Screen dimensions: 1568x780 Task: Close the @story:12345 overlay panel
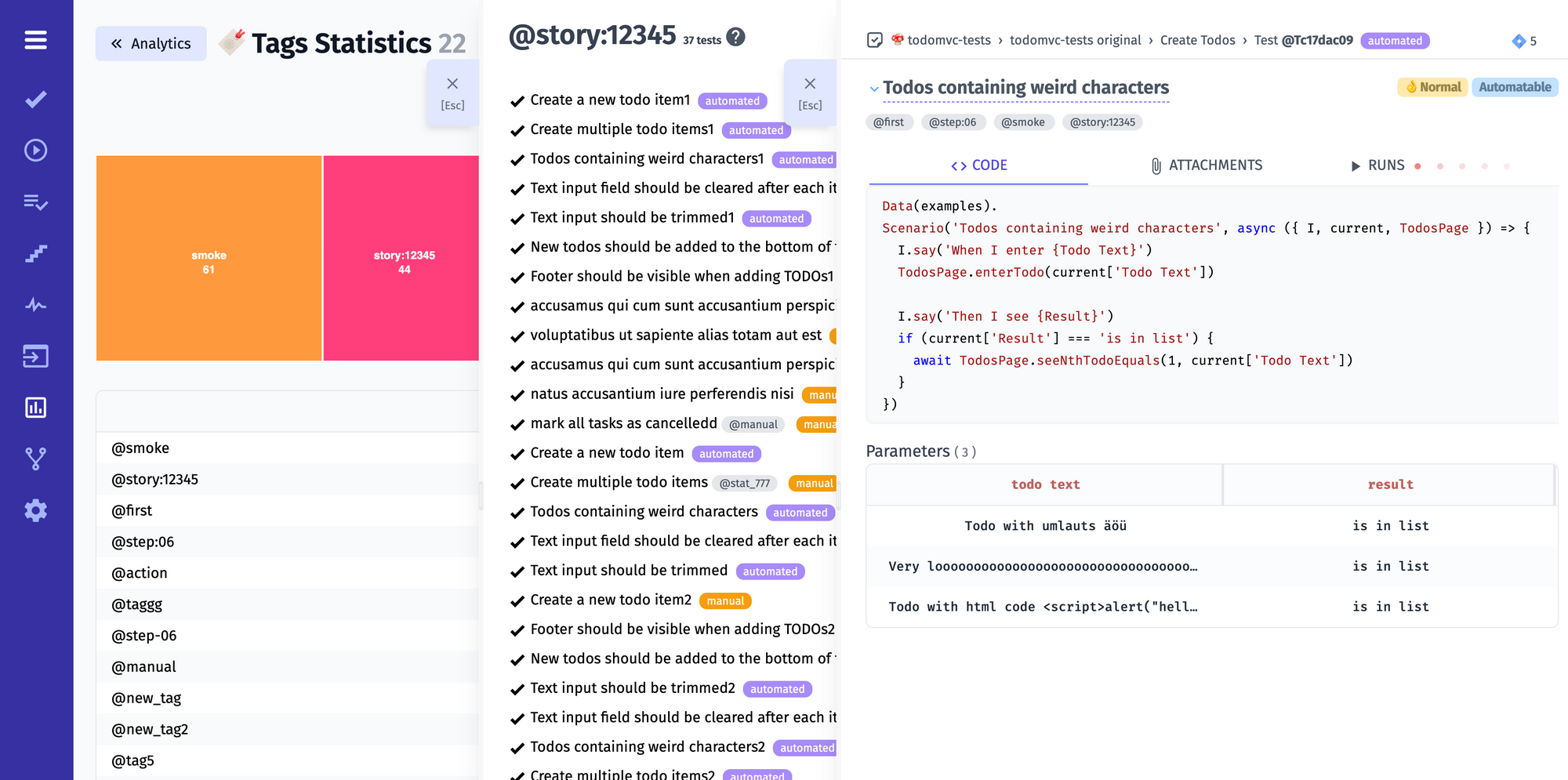click(810, 83)
